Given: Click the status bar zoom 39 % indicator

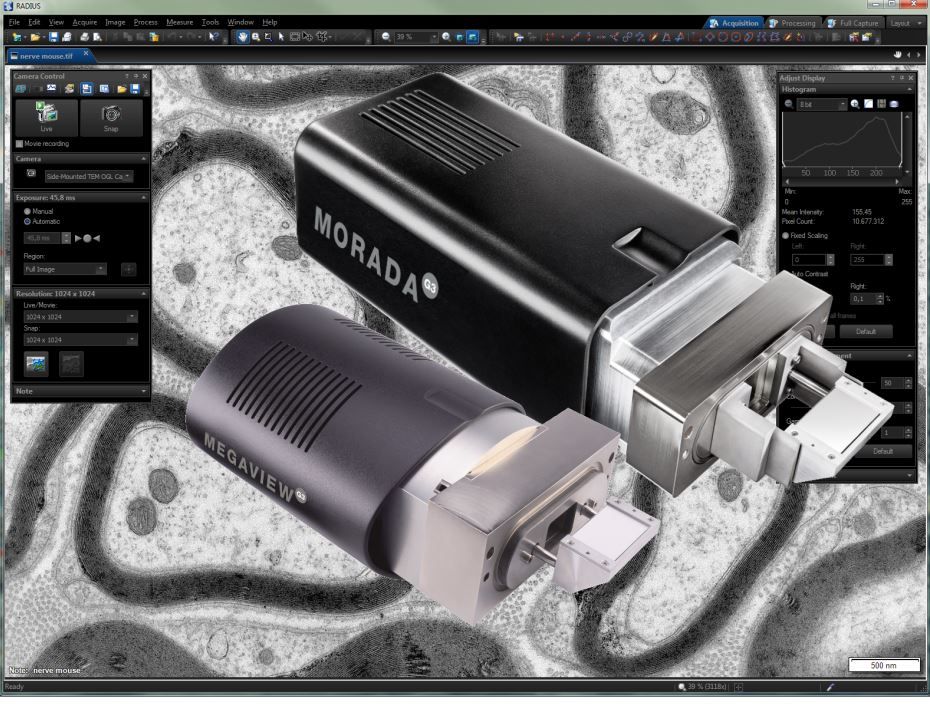Looking at the screenshot, I should [702, 687].
